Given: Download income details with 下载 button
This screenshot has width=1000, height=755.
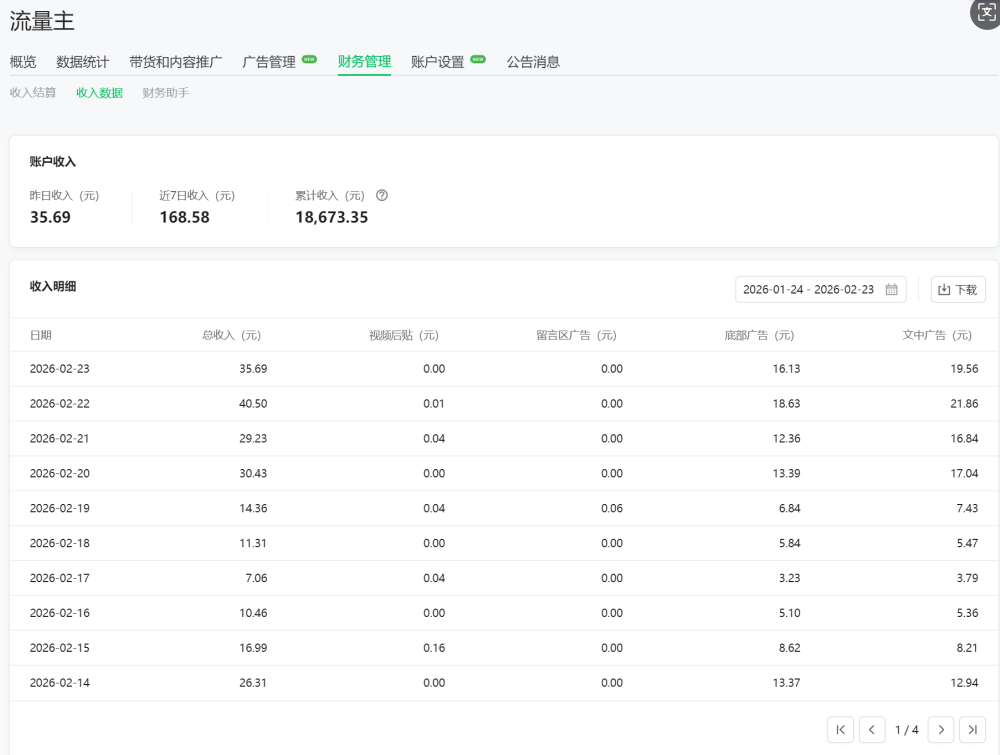Looking at the screenshot, I should click(x=957, y=290).
